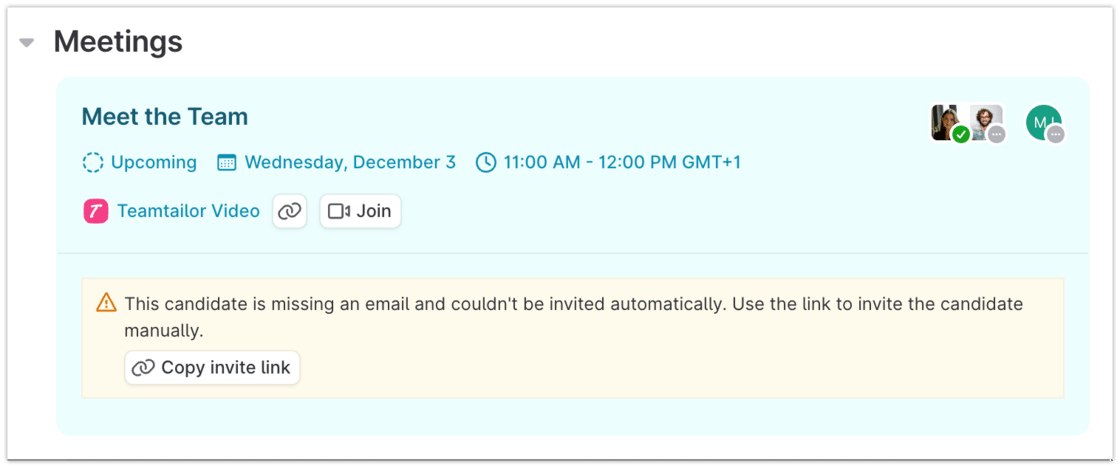
Task: Click the clock icon beside the time
Action: tap(486, 162)
